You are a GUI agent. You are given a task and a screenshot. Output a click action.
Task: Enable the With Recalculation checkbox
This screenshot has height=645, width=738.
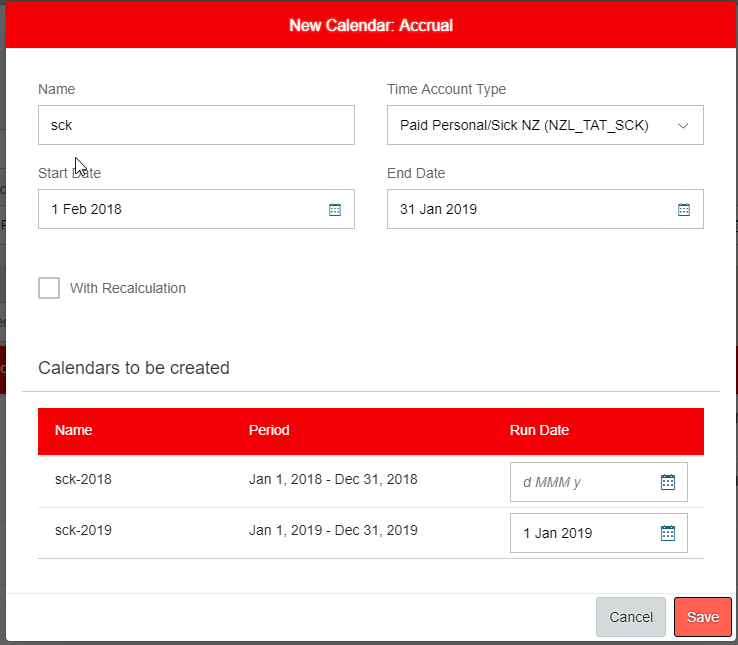(49, 288)
